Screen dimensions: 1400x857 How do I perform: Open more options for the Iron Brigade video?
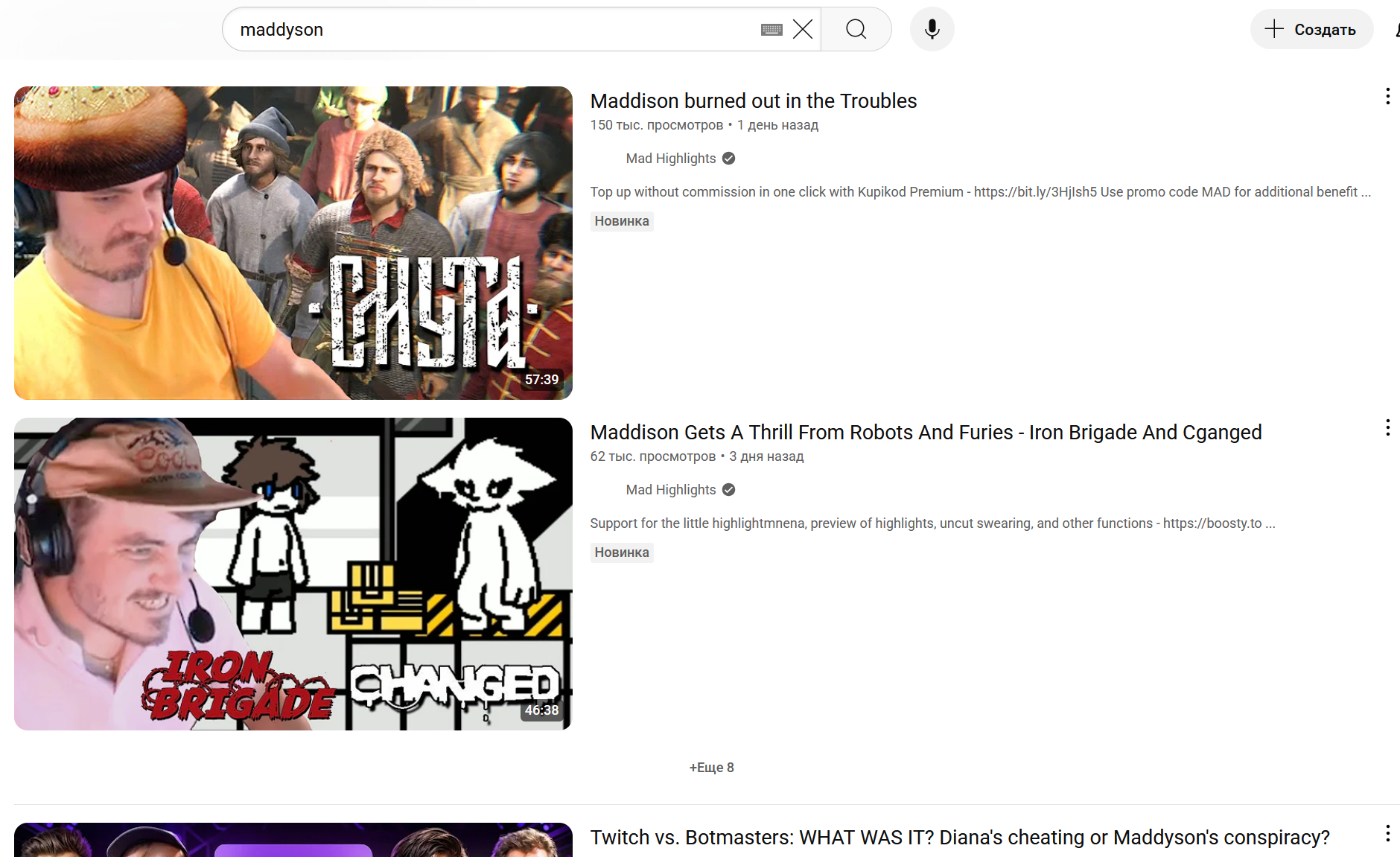(x=1387, y=427)
